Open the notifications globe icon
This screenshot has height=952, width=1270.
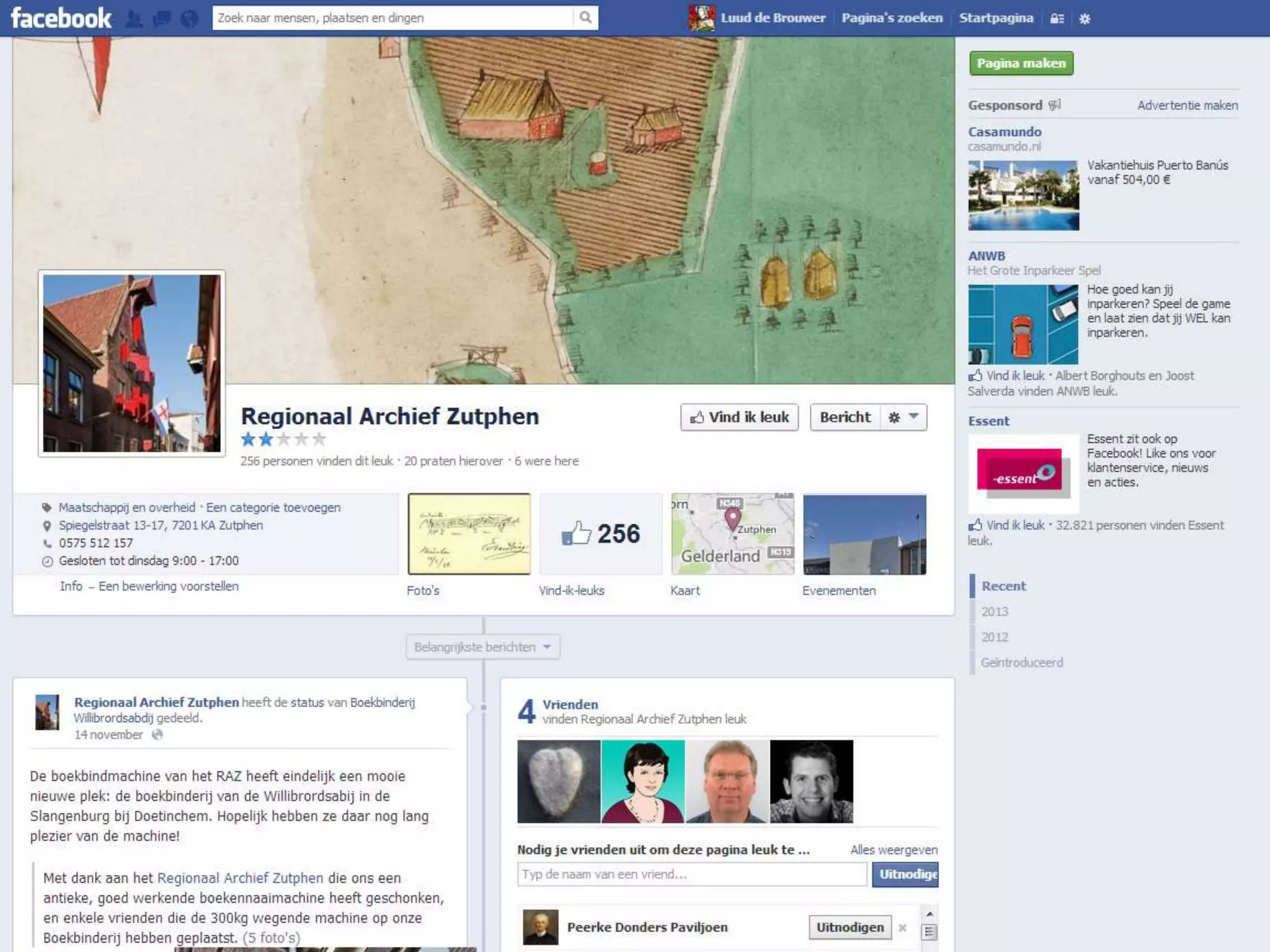point(189,19)
